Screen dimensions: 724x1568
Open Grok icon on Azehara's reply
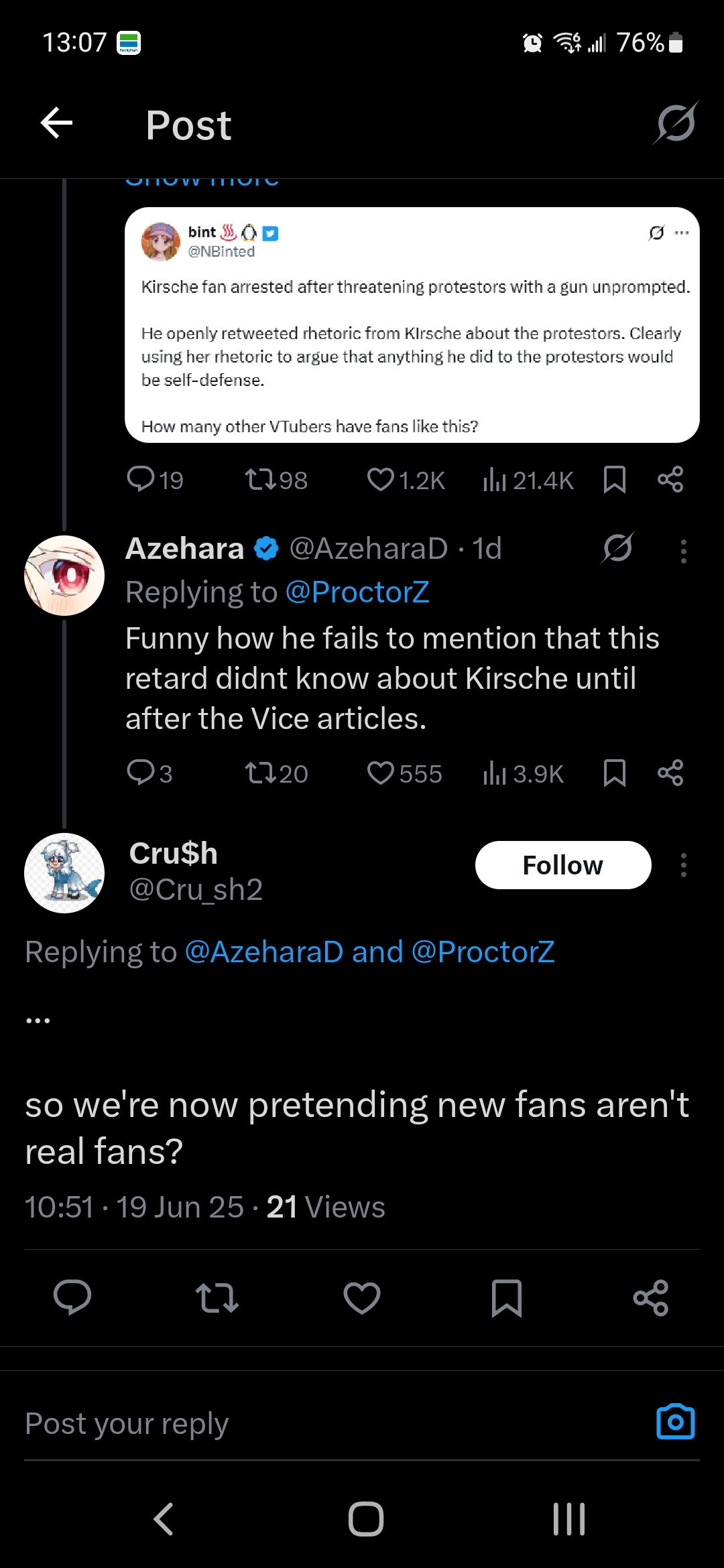click(x=617, y=548)
